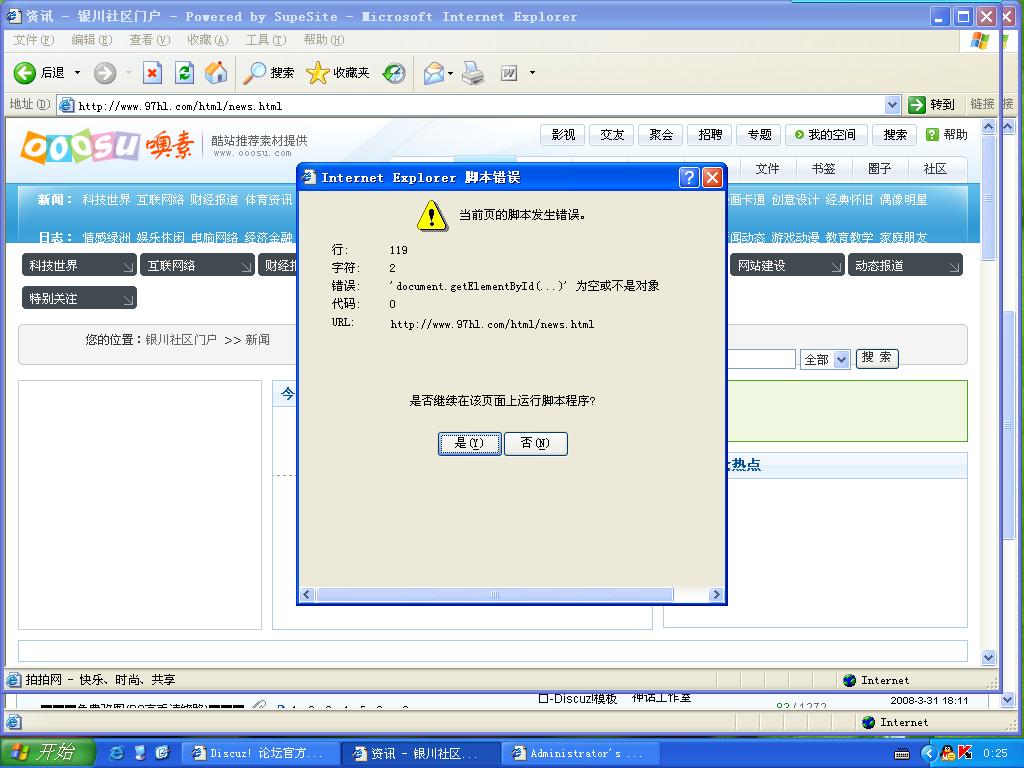Click the green 转到 Go button

(x=932, y=104)
